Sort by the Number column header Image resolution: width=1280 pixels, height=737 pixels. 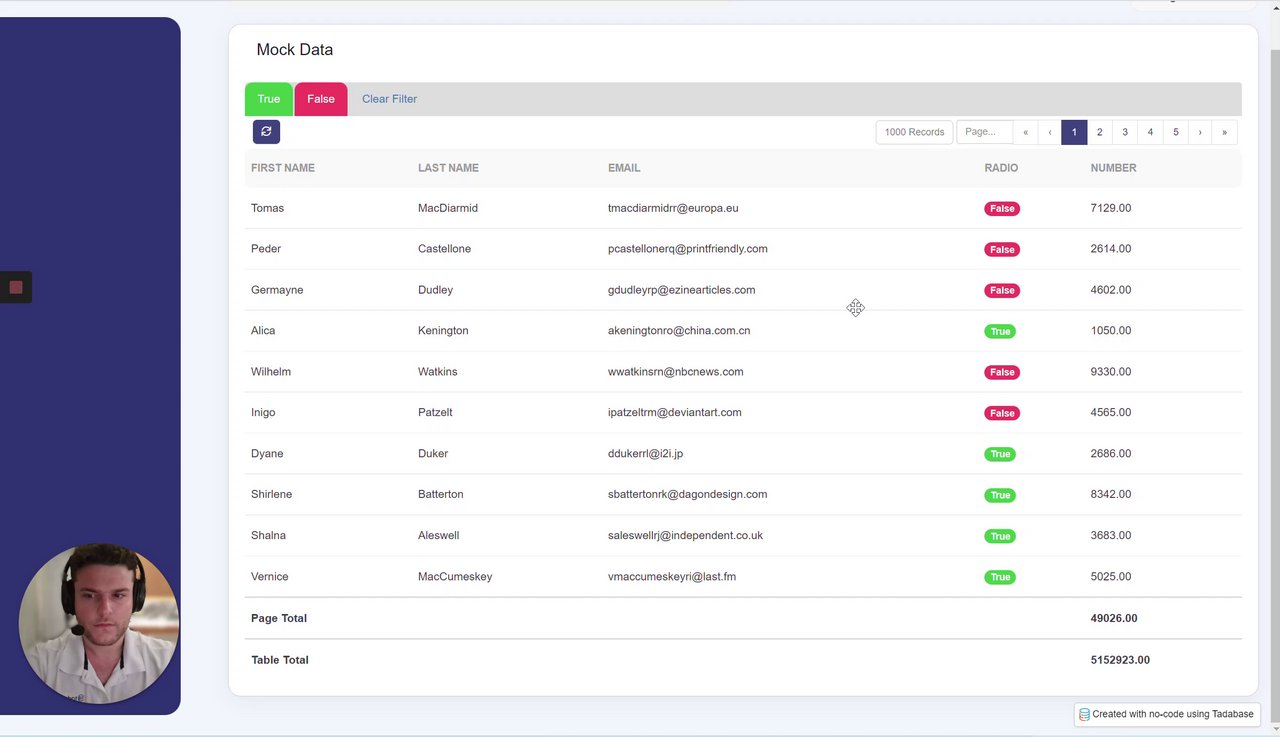[x=1113, y=168]
